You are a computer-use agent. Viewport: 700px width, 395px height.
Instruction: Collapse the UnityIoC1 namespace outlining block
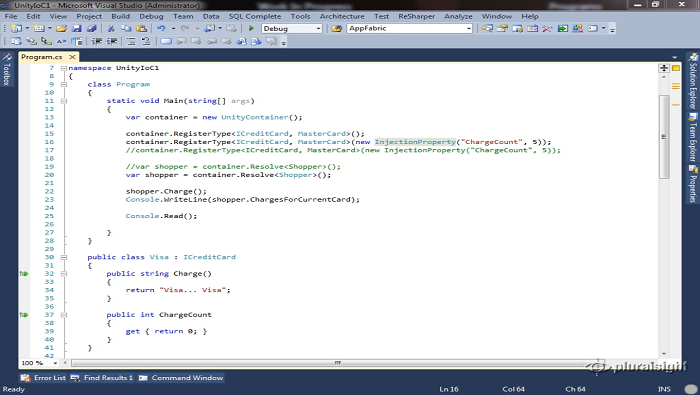pos(64,68)
